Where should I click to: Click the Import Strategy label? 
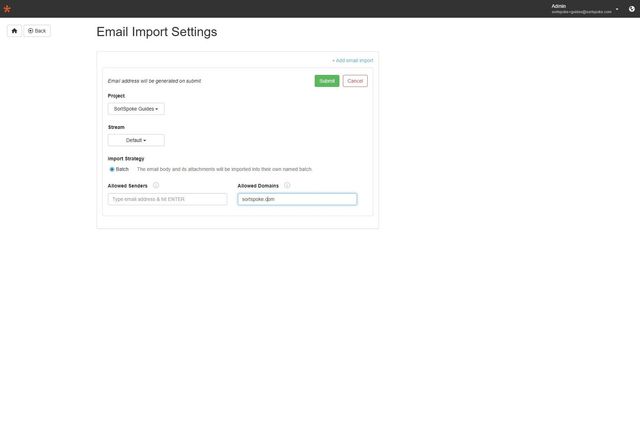(126, 158)
